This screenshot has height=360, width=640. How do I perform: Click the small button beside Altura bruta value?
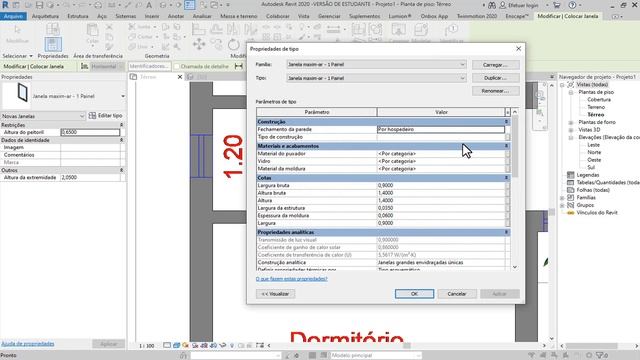[x=507, y=193]
